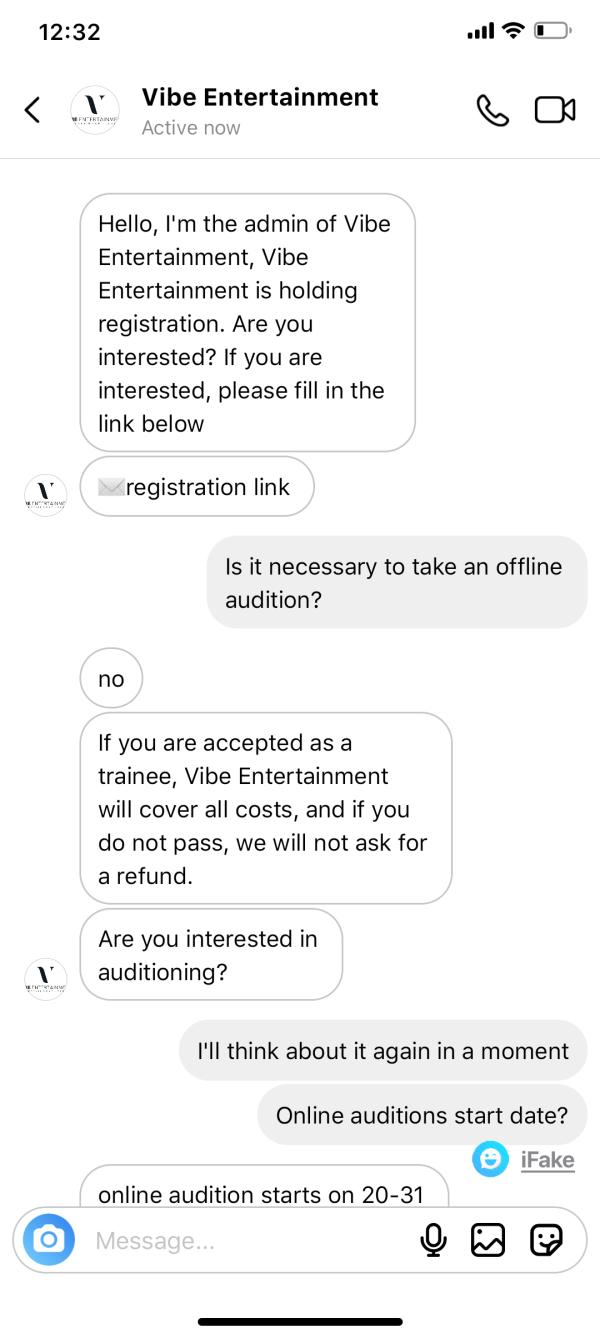Tap the avatar beside 'Are you interested in auditioning?'

45,978
